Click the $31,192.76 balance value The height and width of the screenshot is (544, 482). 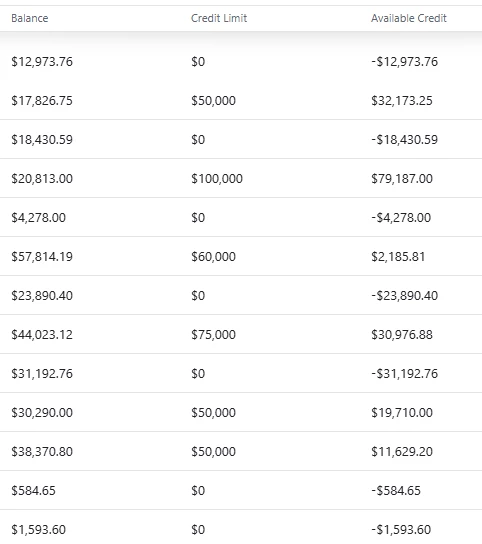[x=42, y=374]
